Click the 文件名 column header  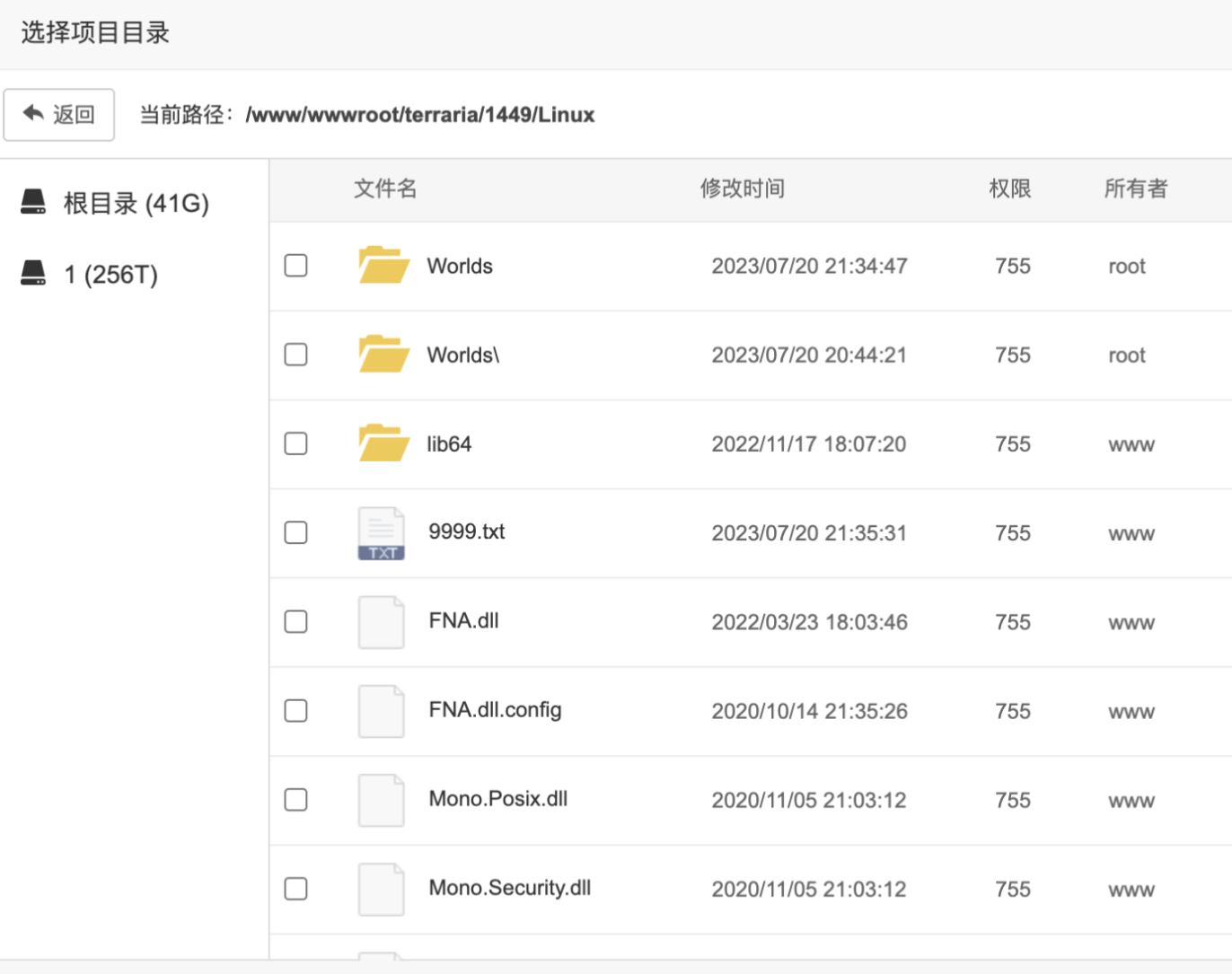(385, 189)
